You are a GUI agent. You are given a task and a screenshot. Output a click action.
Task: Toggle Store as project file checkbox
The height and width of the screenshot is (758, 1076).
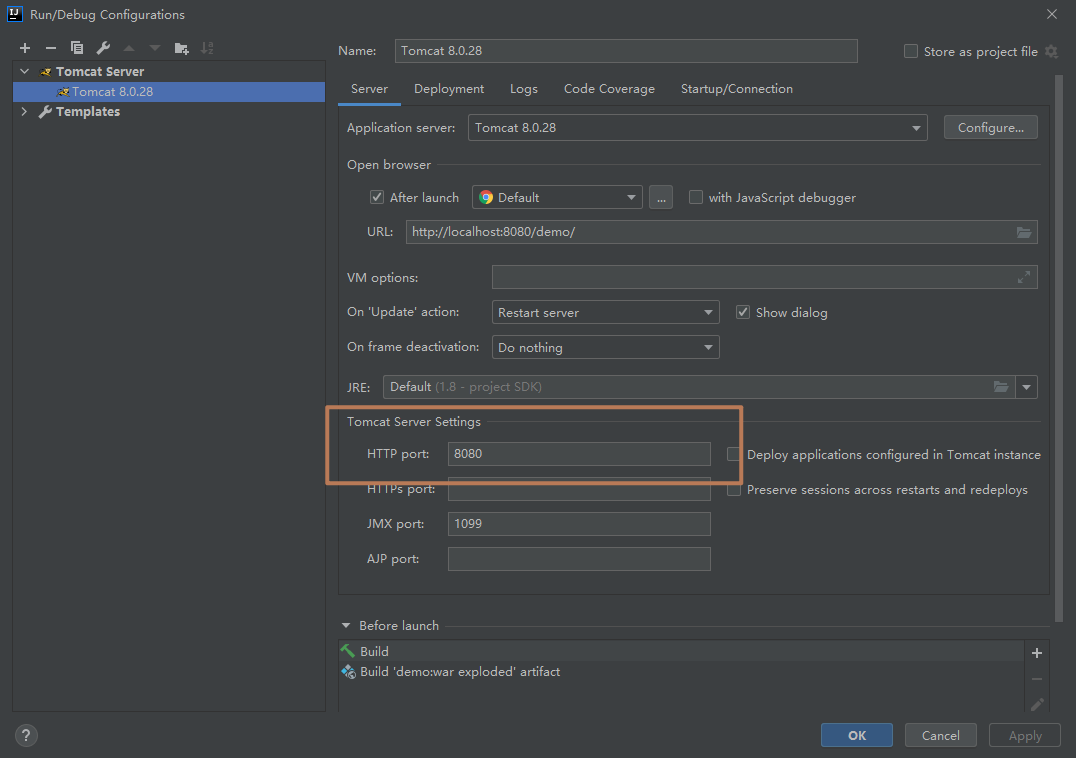point(911,51)
